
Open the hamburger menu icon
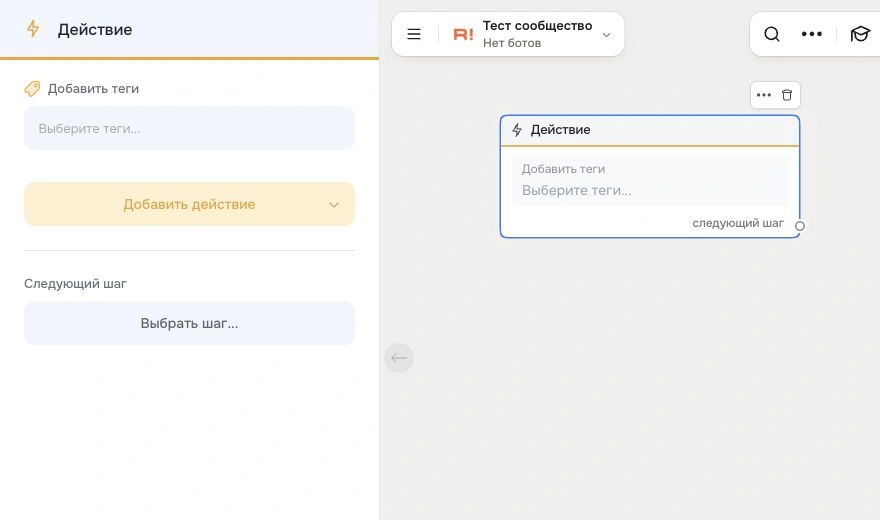pyautogui.click(x=414, y=34)
